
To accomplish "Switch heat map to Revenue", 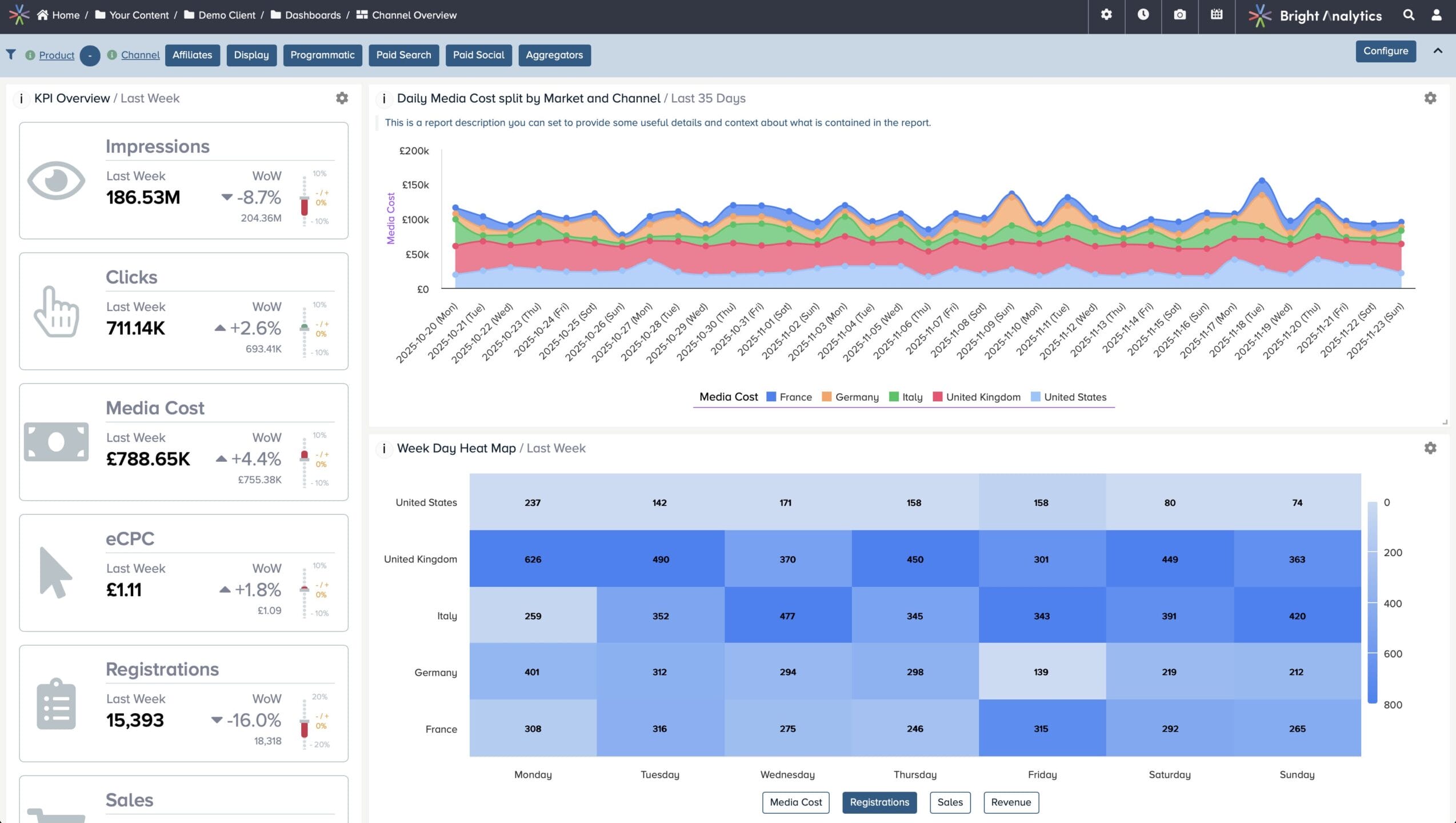I will coord(1010,802).
